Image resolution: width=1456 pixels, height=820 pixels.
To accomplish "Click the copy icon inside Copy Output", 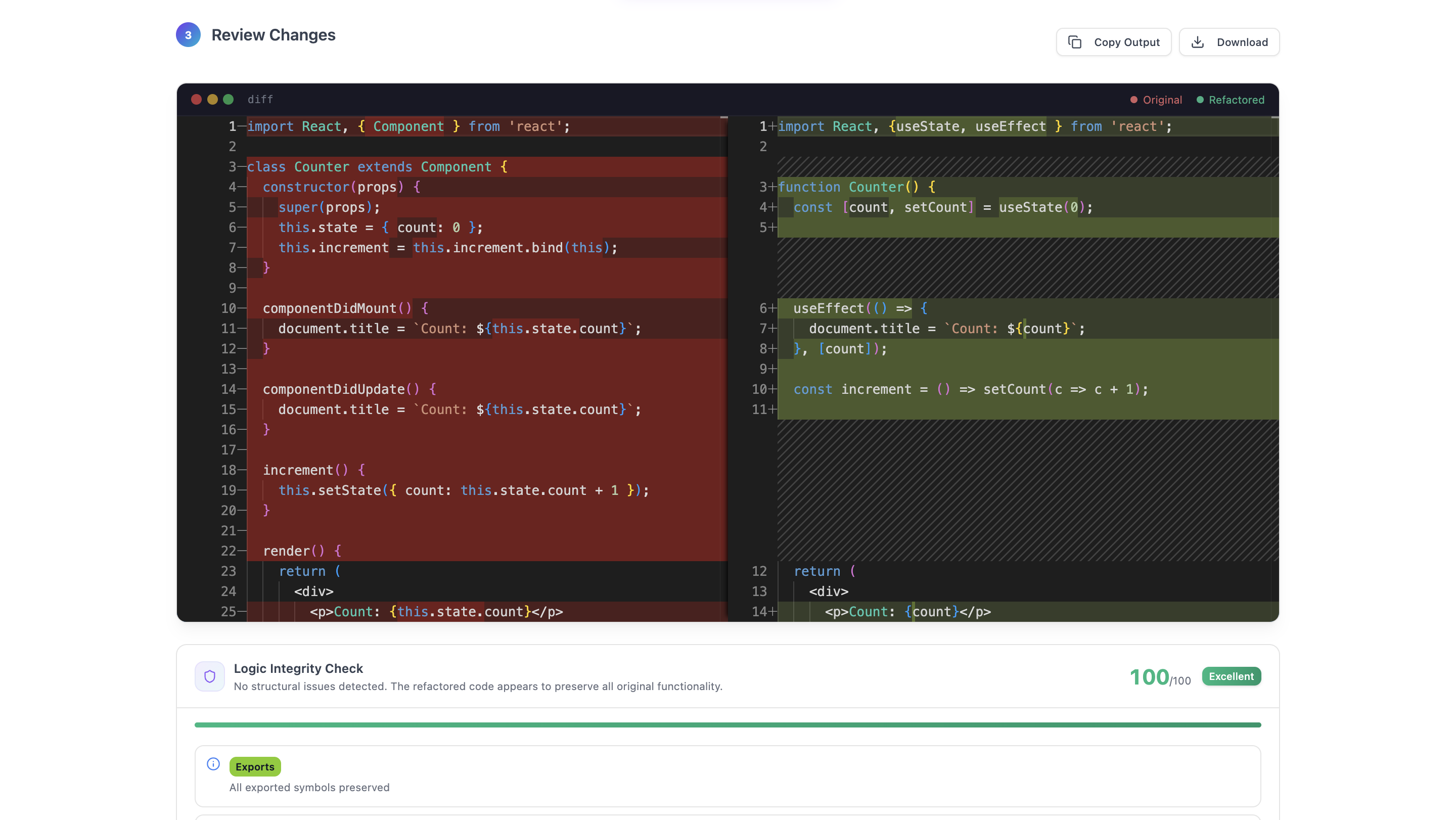I will 1074,42.
